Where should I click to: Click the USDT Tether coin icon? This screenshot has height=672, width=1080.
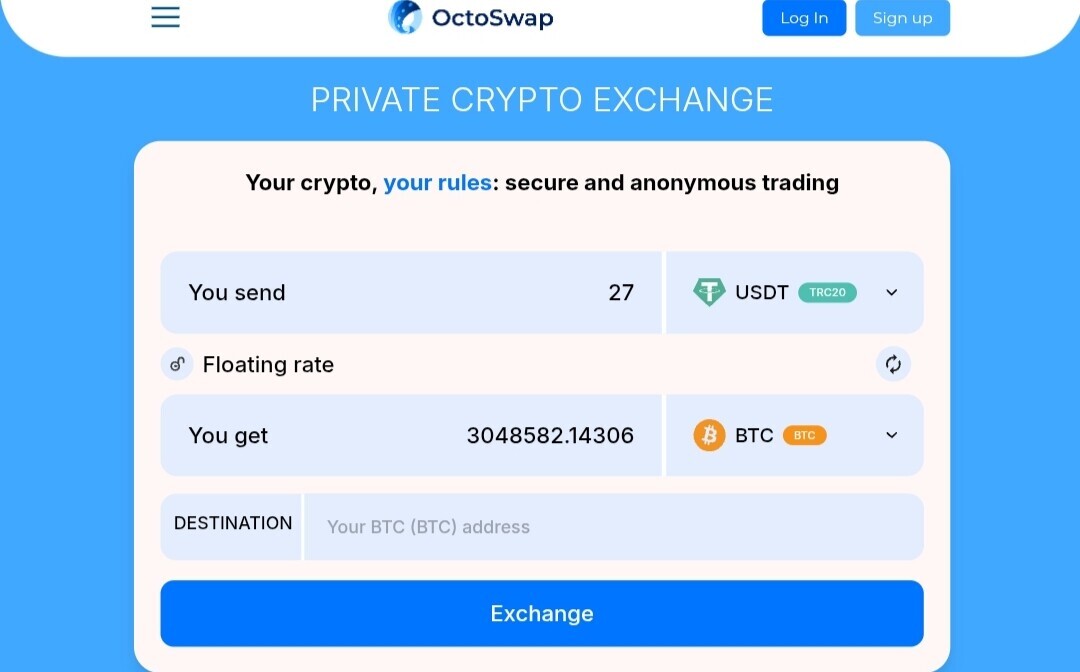[709, 292]
